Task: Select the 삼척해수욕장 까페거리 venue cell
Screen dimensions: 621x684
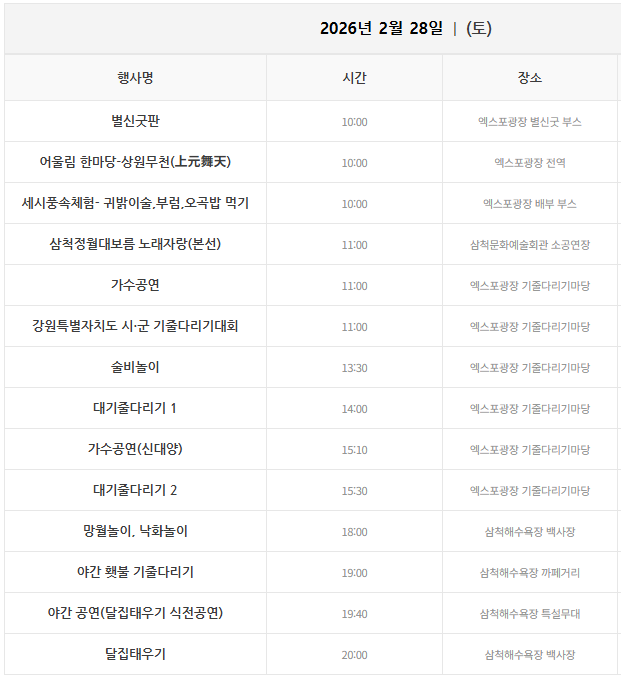Action: [x=530, y=573]
